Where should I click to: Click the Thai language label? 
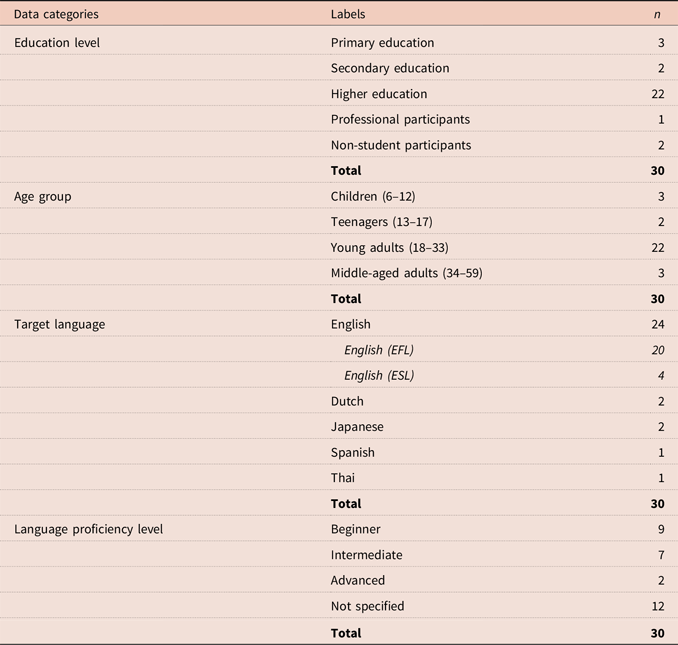pyautogui.click(x=343, y=478)
